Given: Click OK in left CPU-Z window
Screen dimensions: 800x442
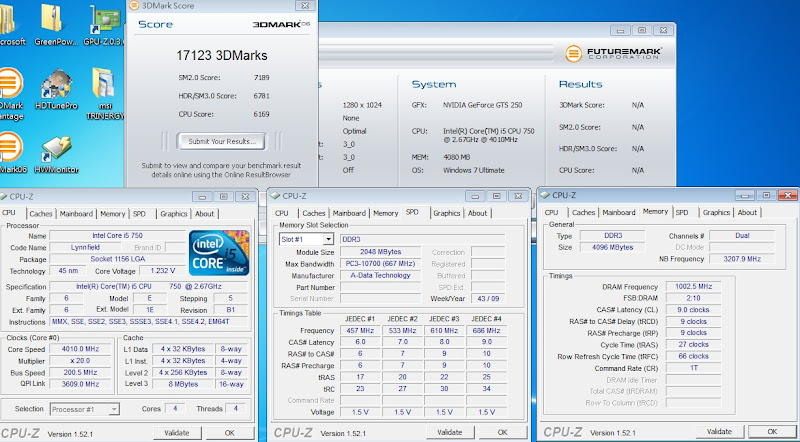Looking at the screenshot, I should [x=230, y=433].
